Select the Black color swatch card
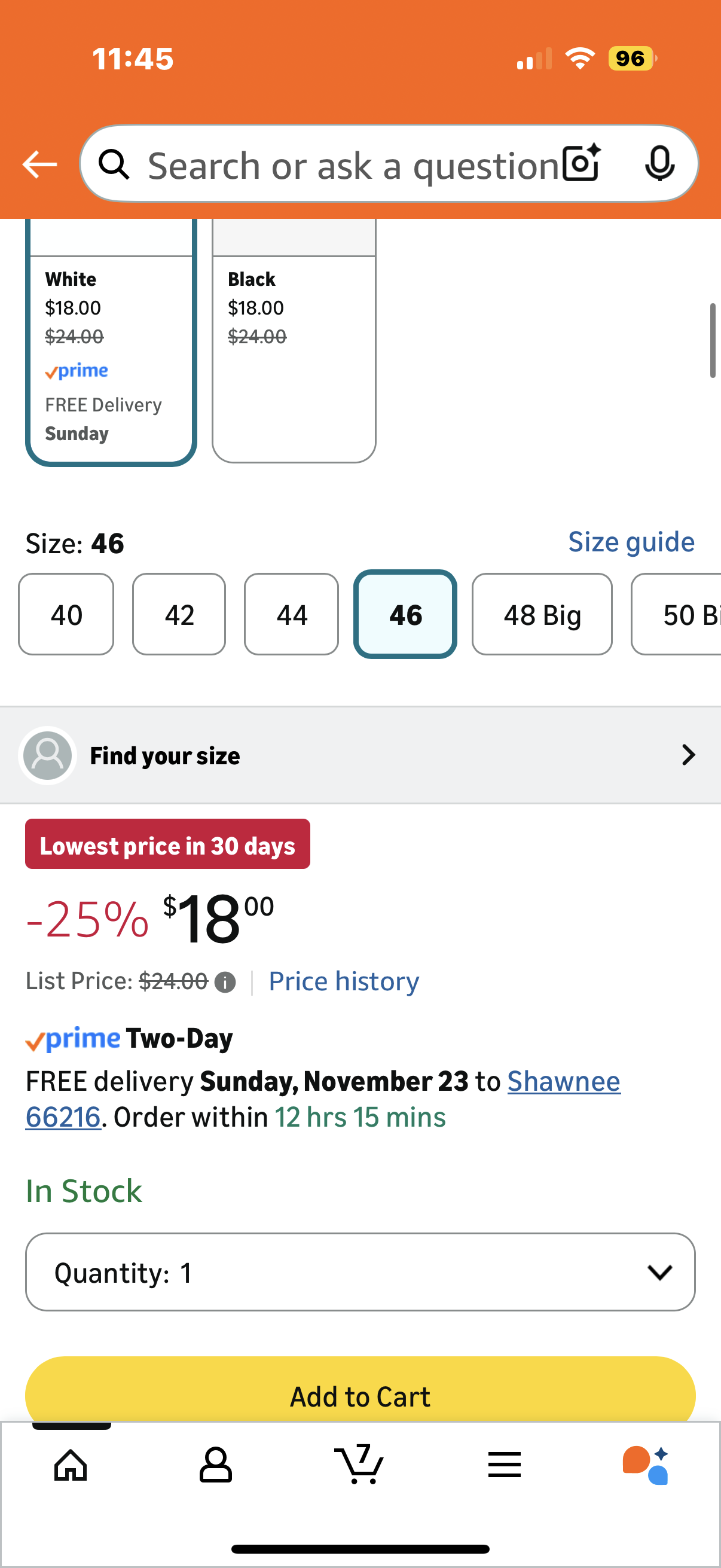Viewport: 721px width, 1568px height. (x=294, y=341)
